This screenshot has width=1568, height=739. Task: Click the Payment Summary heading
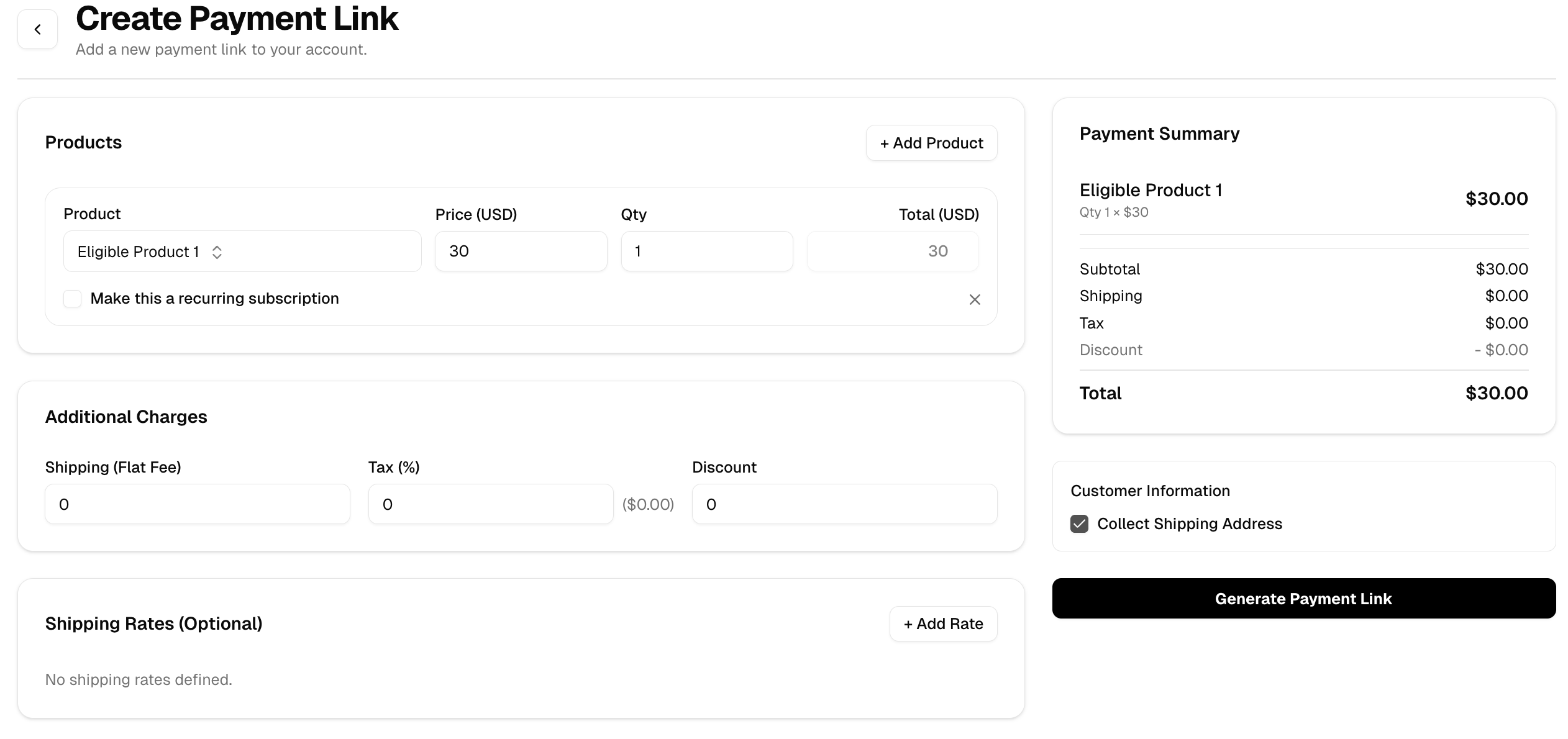[1159, 134]
